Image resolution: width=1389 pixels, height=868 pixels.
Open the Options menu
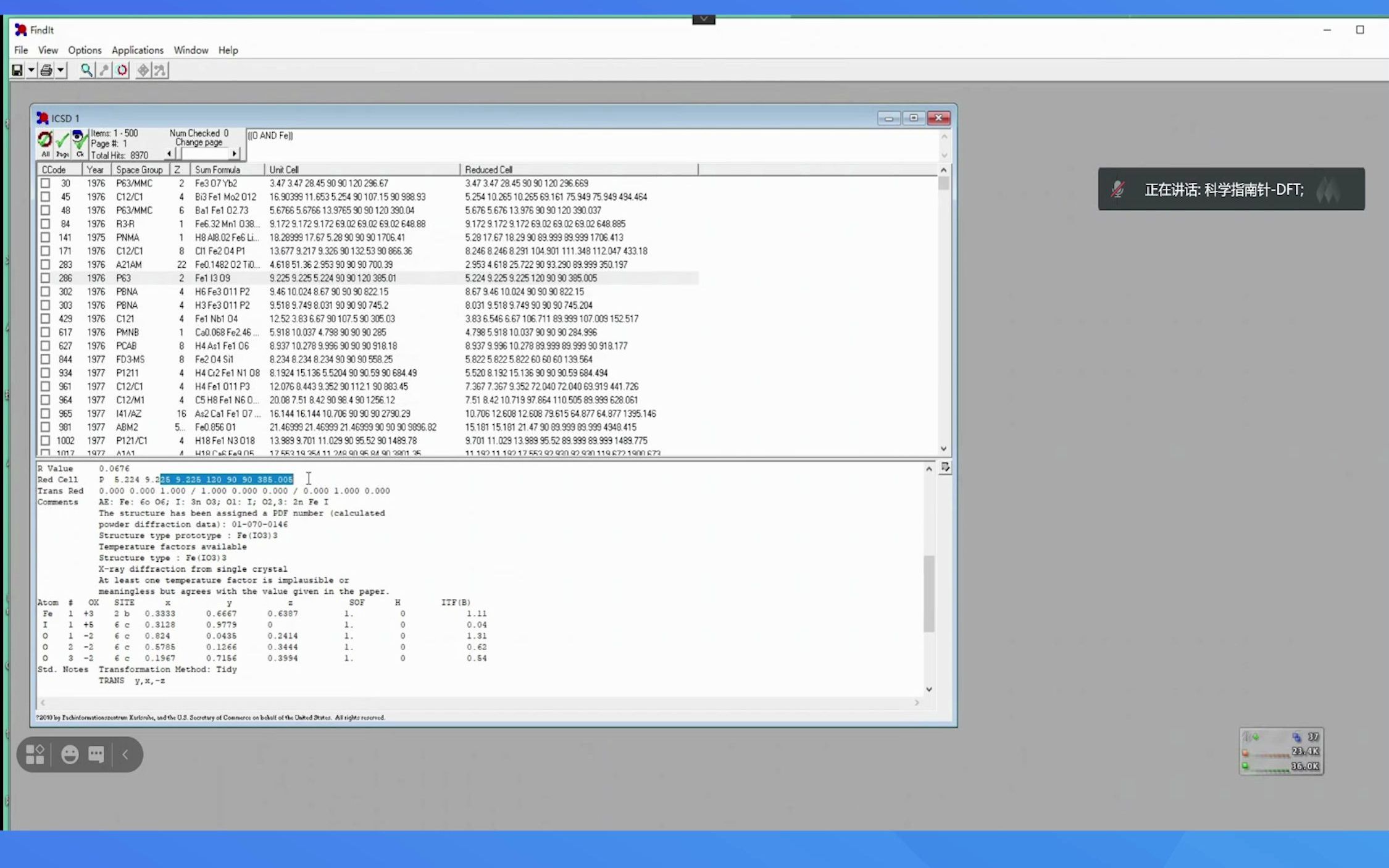[85, 50]
